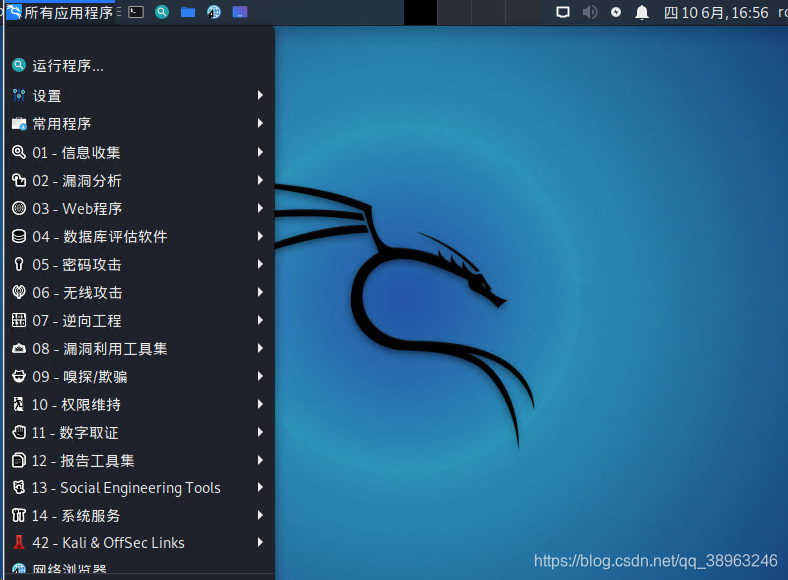Open the 所有应用程序 applications menu button
Viewport: 788px width, 580px height.
pyautogui.click(x=60, y=12)
